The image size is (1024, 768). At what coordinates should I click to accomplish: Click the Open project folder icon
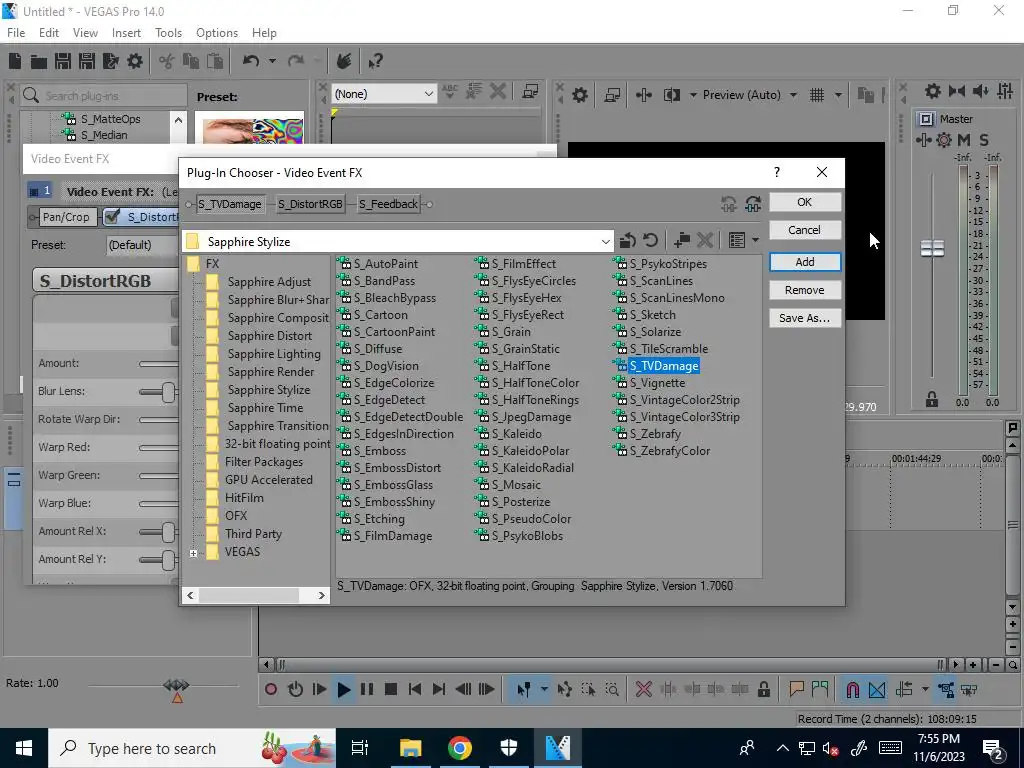(39, 61)
